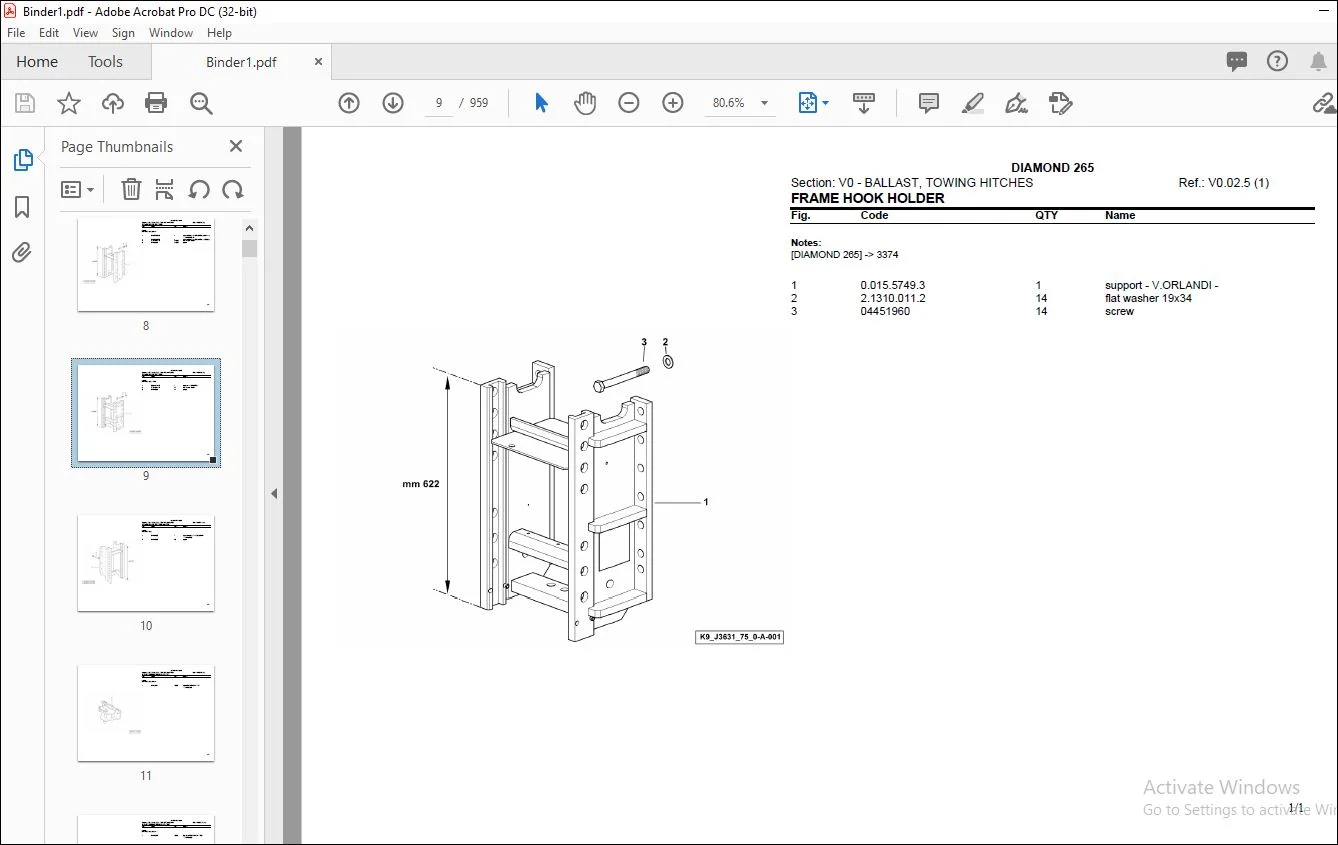1338x845 pixels.
Task: Open the zoom level dropdown
Action: point(765,103)
